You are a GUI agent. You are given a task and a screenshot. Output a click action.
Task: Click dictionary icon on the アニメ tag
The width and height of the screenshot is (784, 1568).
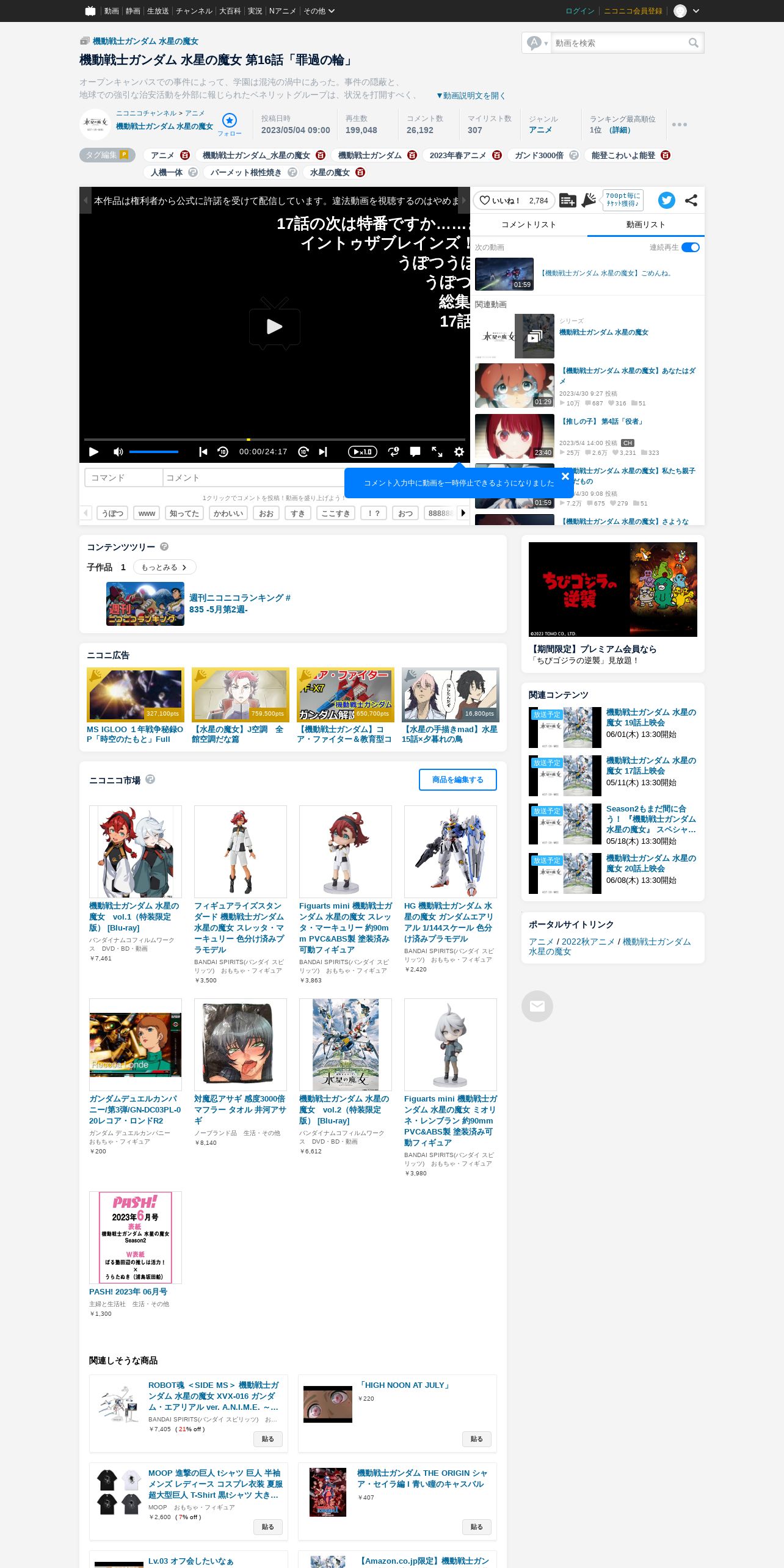click(185, 155)
